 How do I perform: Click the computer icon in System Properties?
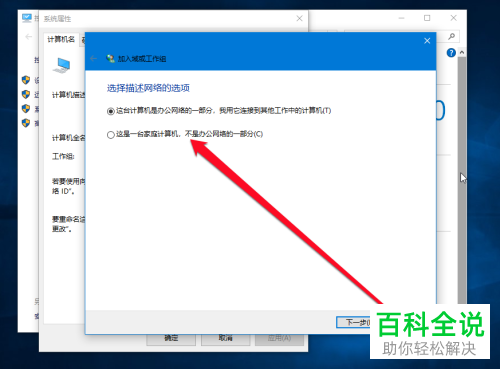62,66
